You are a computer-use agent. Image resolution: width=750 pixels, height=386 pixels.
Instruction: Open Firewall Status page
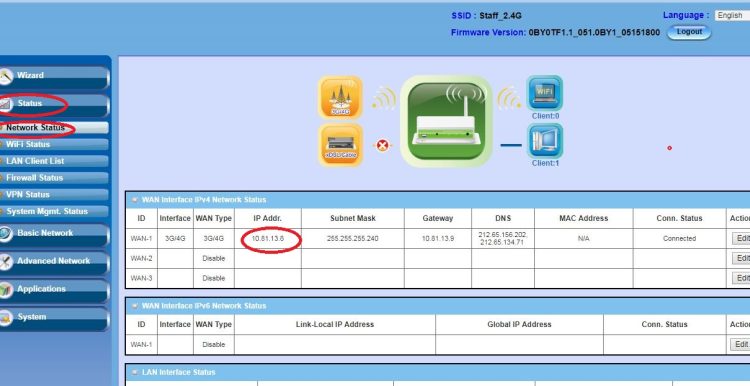[x=54, y=178]
